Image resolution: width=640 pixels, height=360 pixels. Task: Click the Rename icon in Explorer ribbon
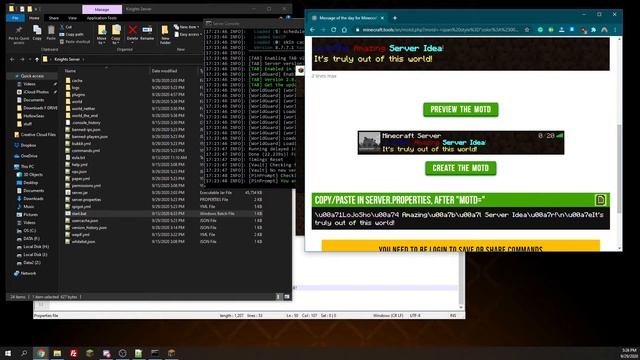[x=147, y=33]
